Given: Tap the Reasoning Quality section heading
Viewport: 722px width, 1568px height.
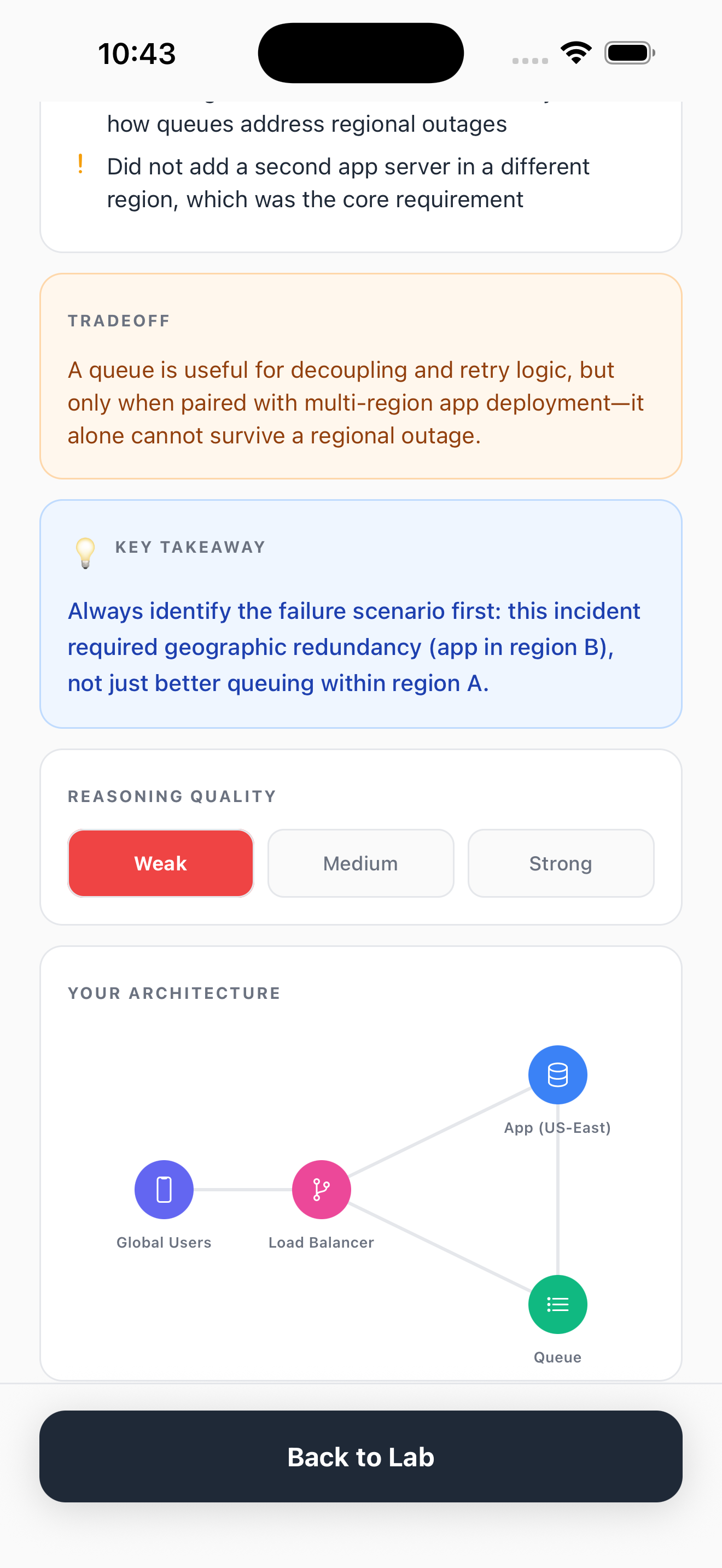Looking at the screenshot, I should 172,795.
